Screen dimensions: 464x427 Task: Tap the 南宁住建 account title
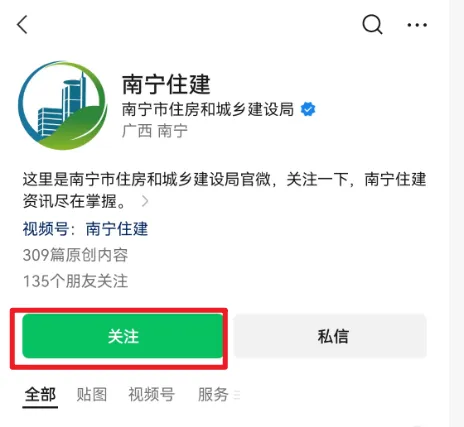(166, 85)
